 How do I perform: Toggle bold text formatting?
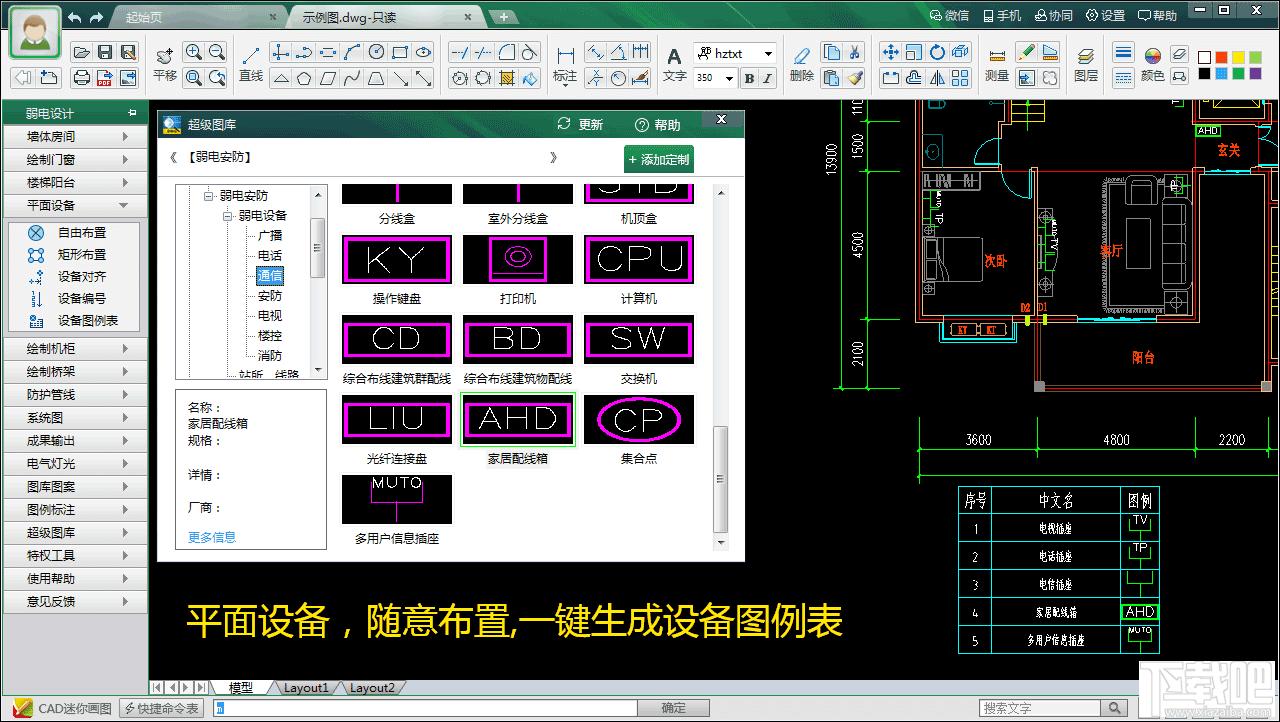click(x=751, y=78)
